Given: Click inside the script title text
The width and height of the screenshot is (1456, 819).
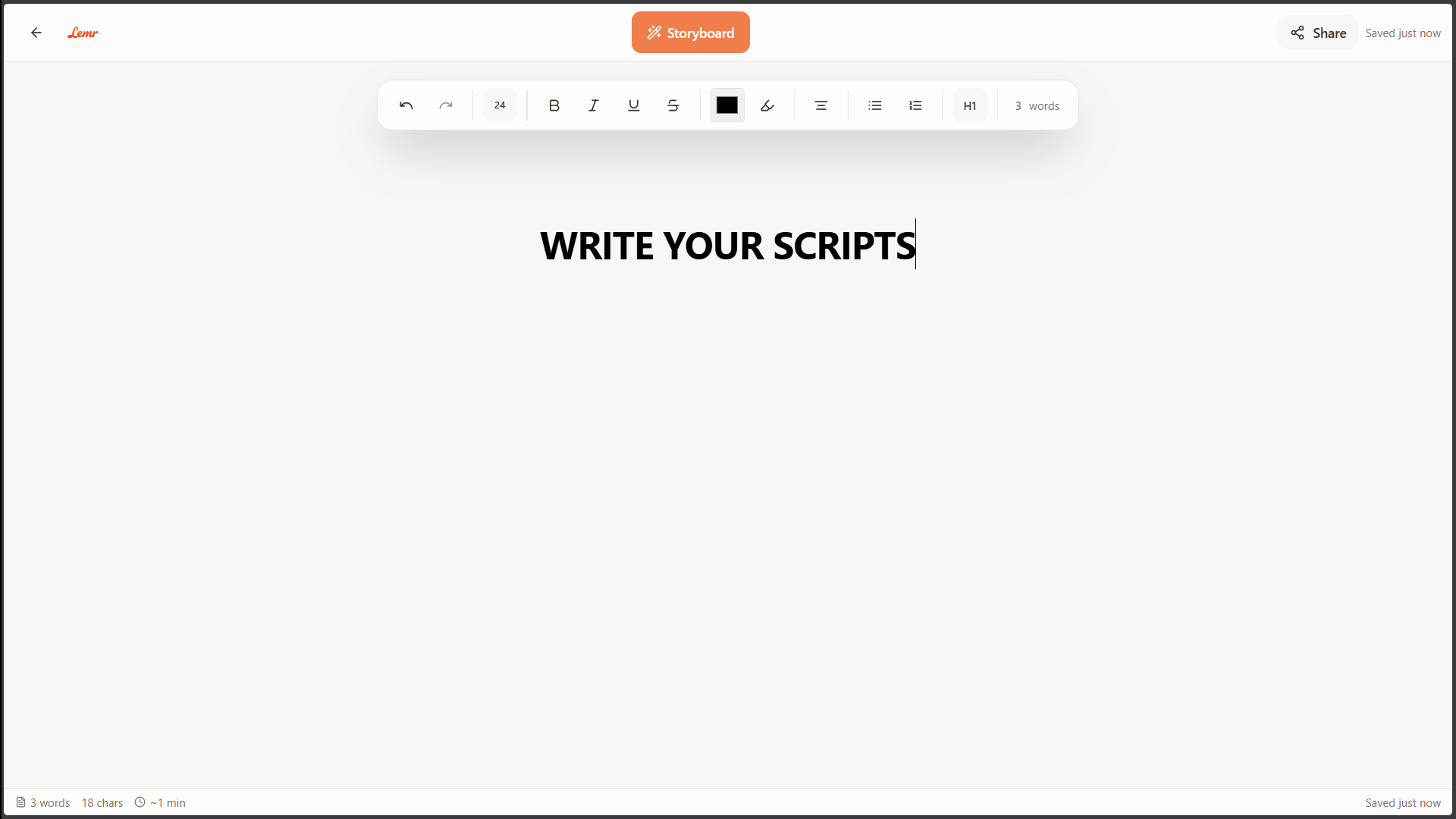Looking at the screenshot, I should pyautogui.click(x=726, y=245).
